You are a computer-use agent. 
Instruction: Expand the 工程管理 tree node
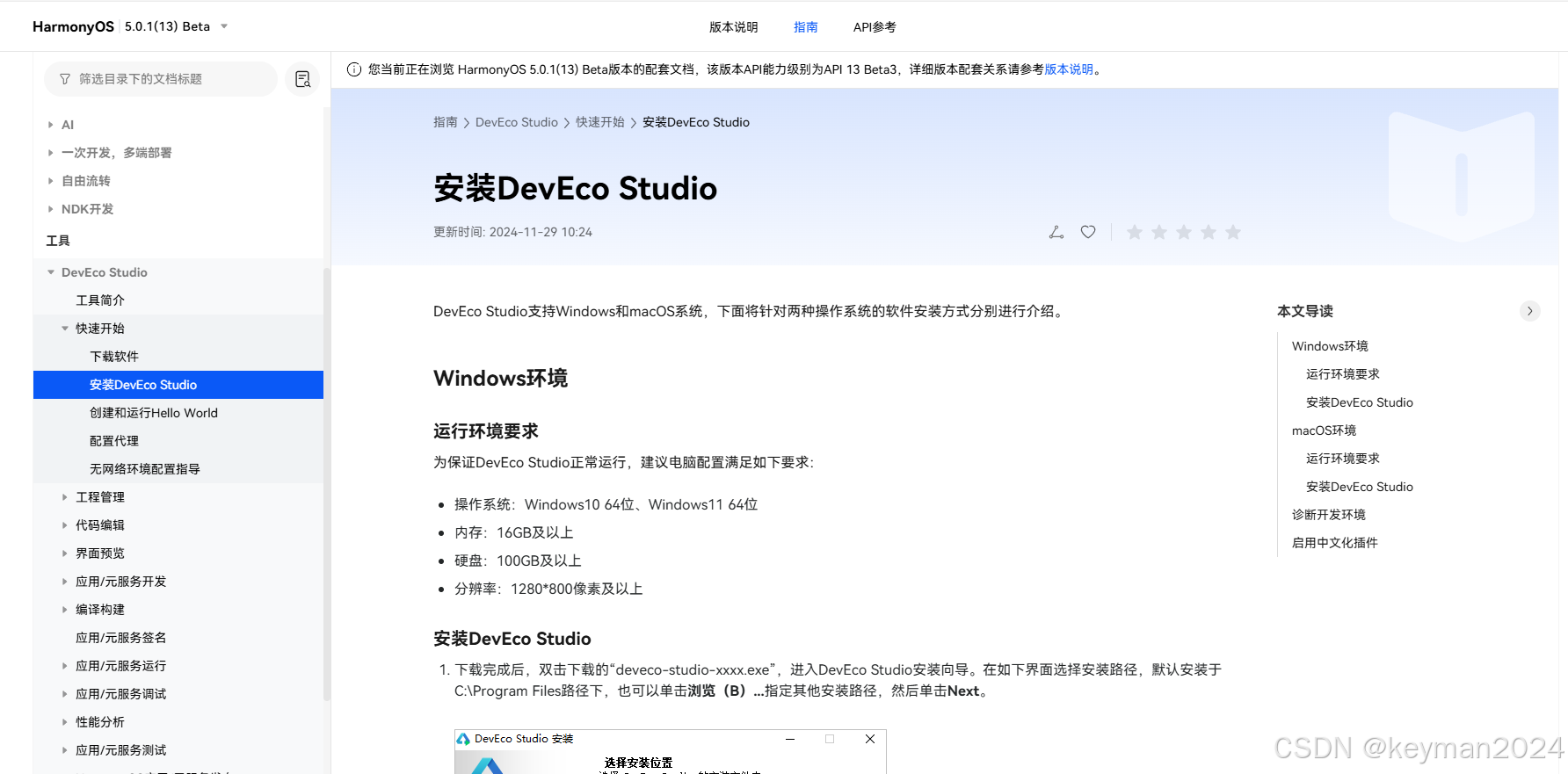pyautogui.click(x=65, y=497)
